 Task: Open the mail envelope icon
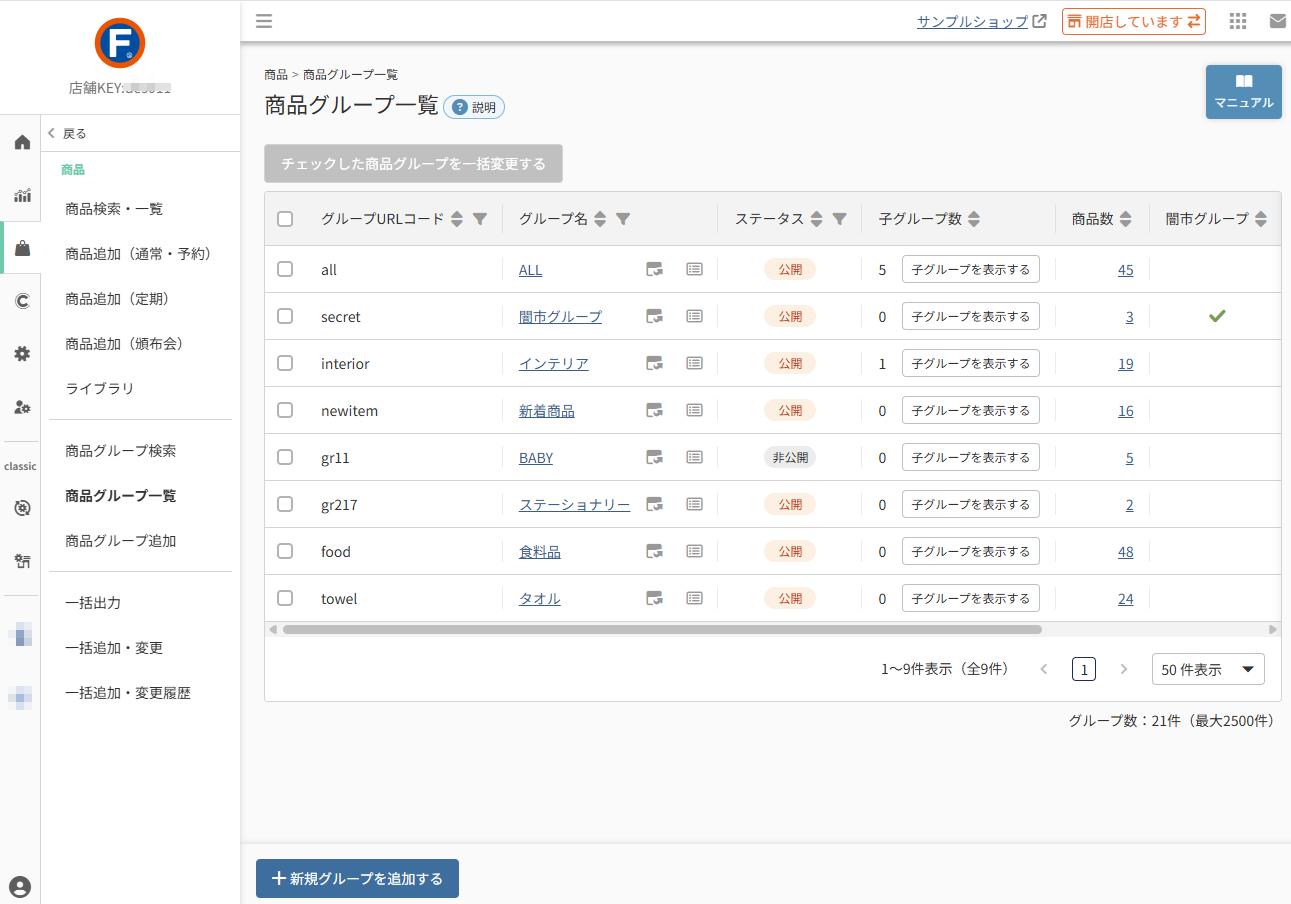(1278, 21)
